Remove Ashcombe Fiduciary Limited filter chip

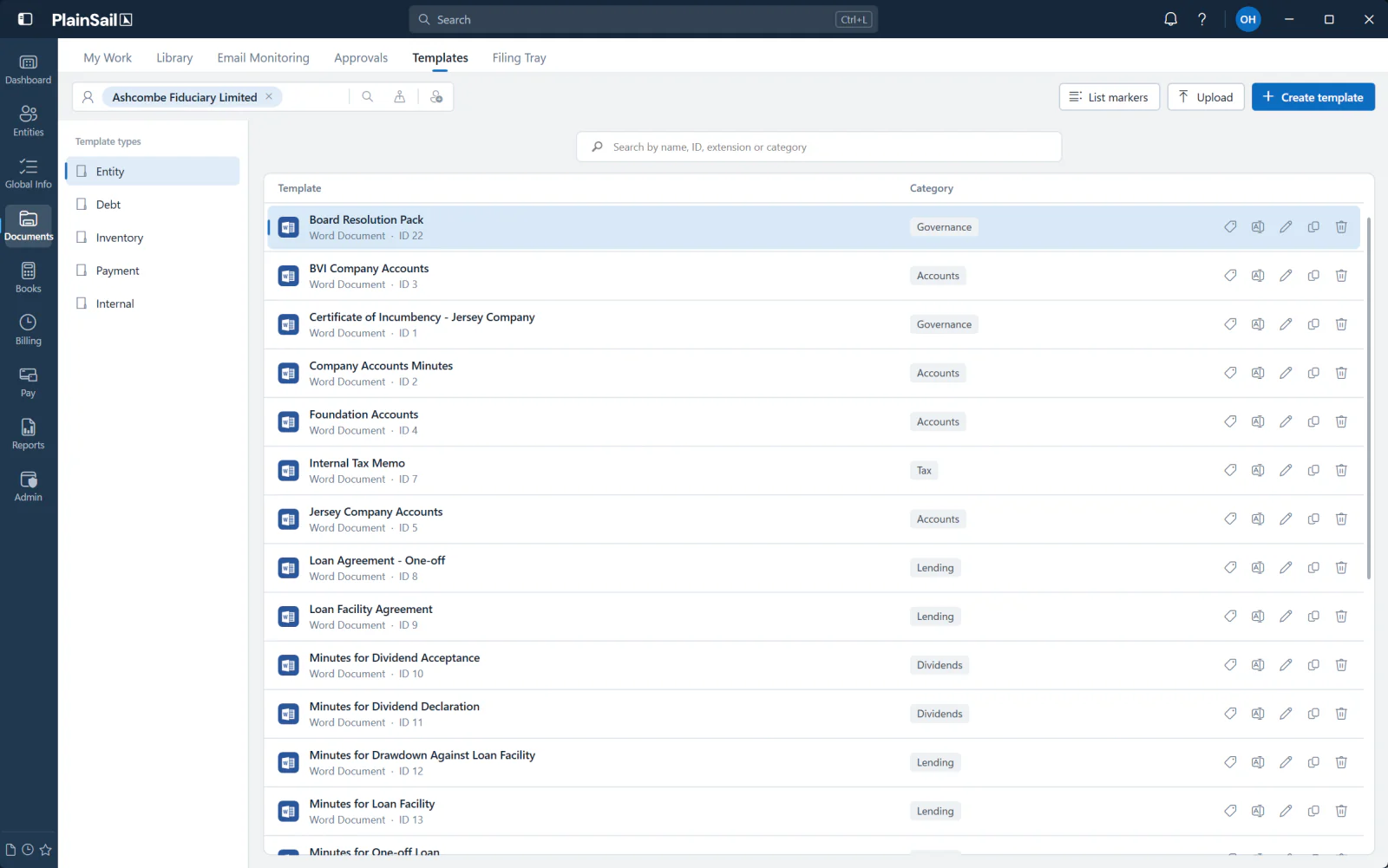(269, 96)
